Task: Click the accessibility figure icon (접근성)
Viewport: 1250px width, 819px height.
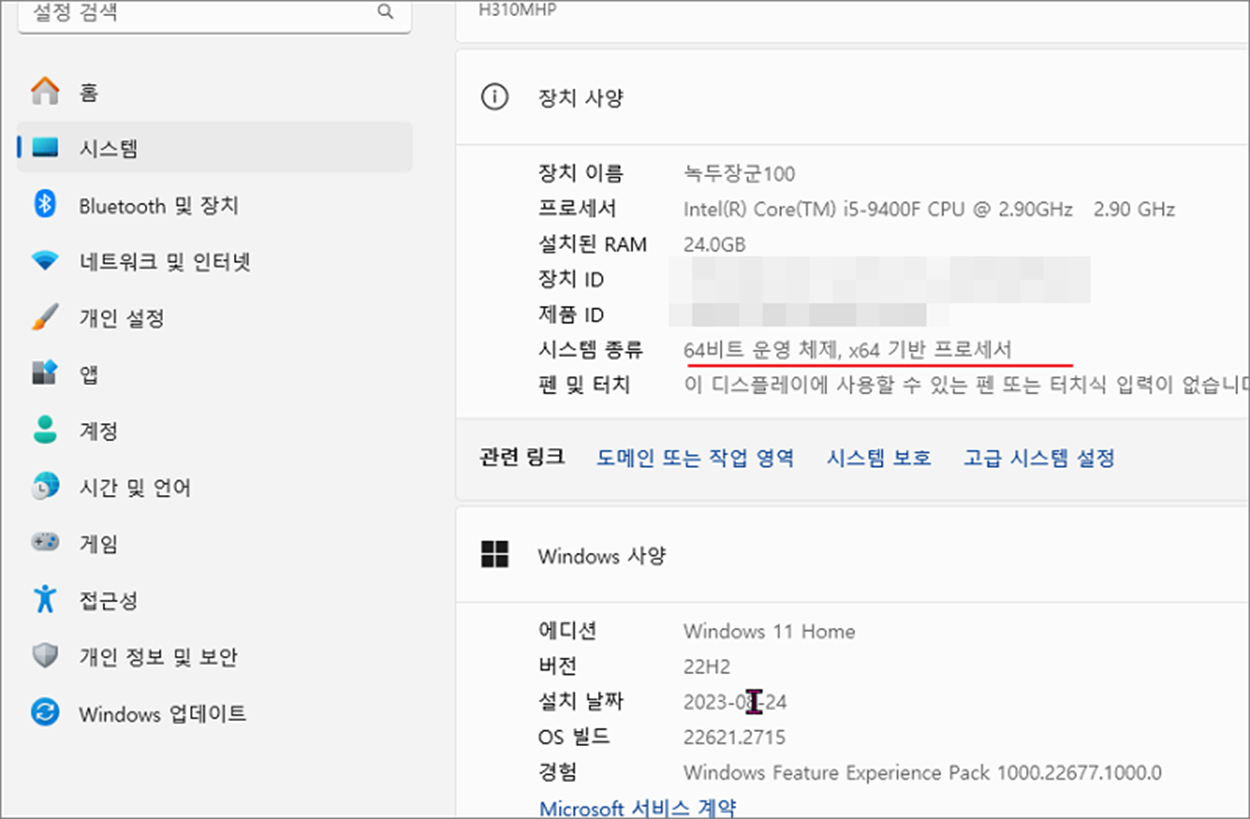Action: (x=45, y=600)
